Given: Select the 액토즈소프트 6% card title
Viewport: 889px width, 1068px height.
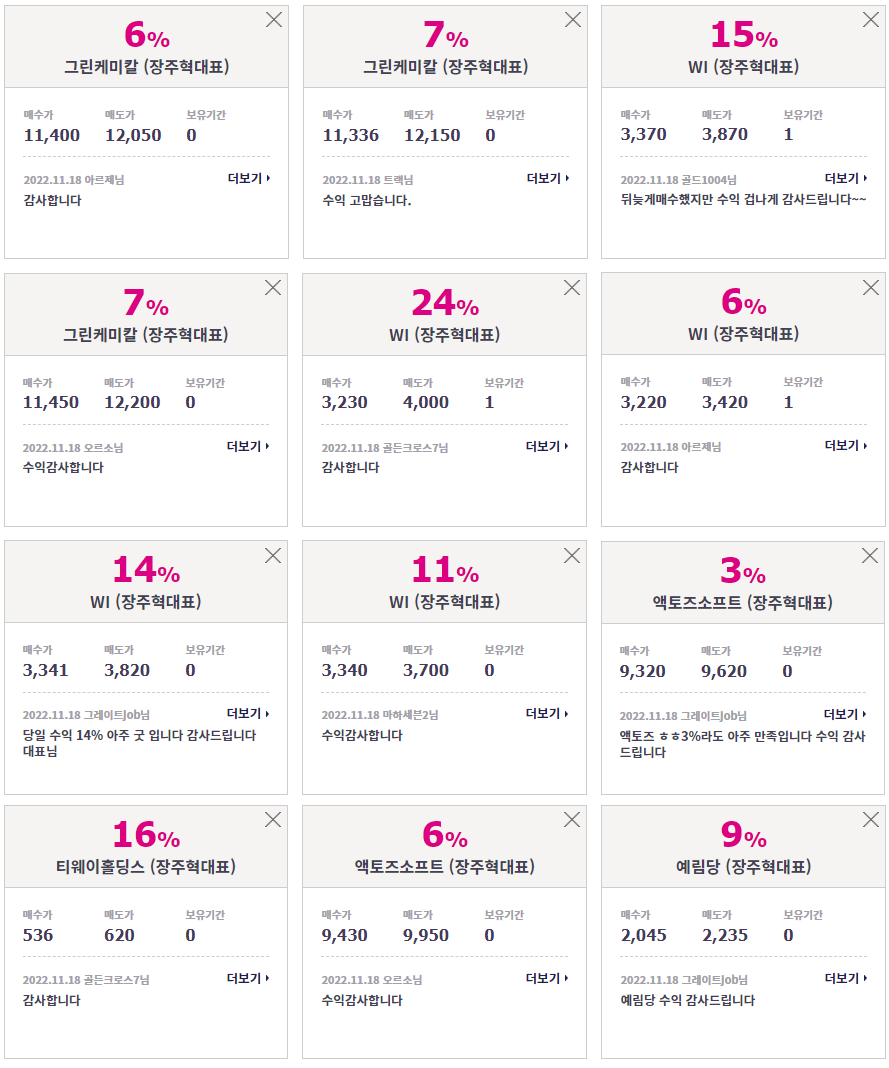Looking at the screenshot, I should pyautogui.click(x=445, y=866).
